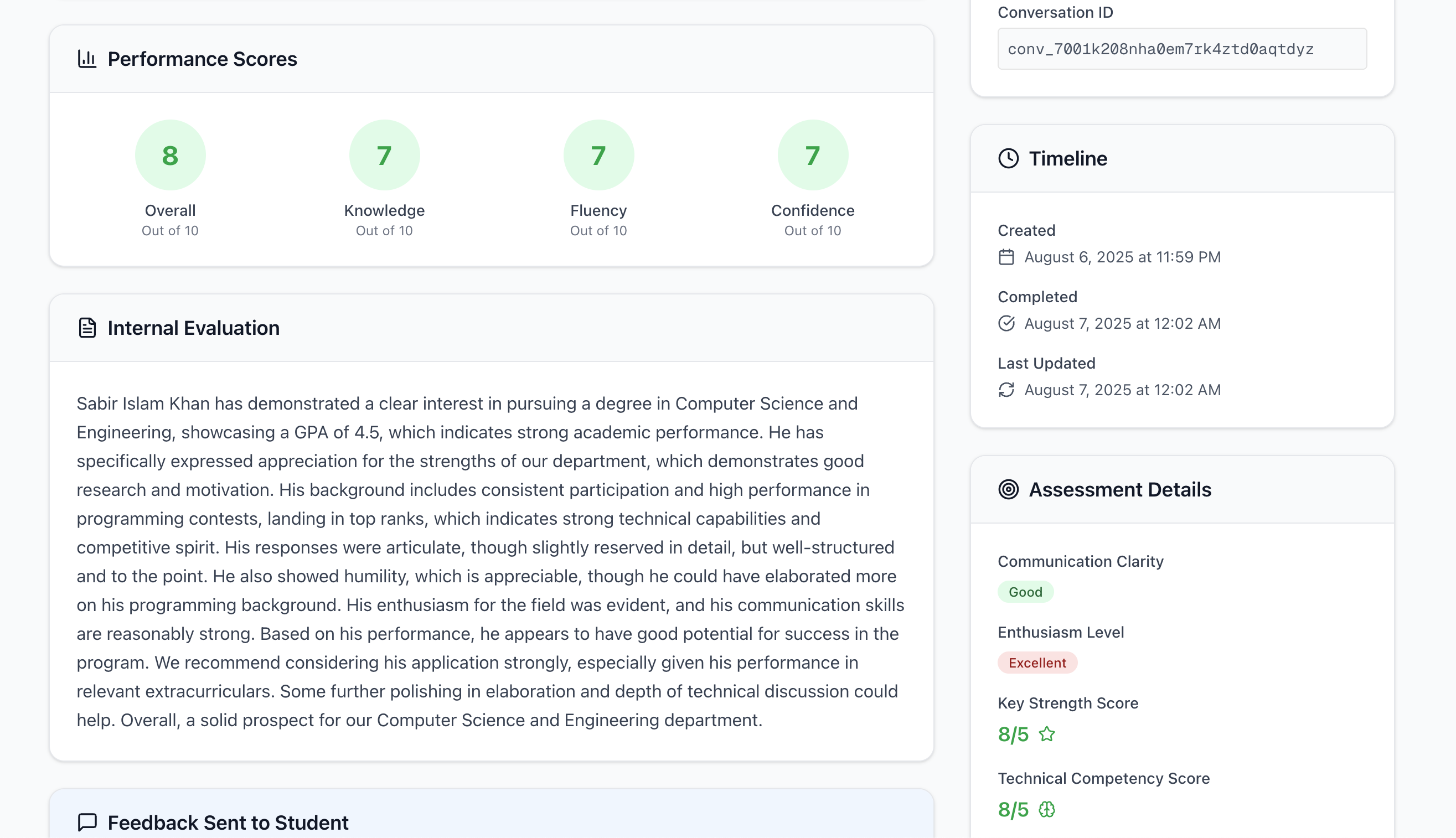This screenshot has width=1456, height=838.
Task: Click the check-circle icon beside Completed date
Action: coord(1006,323)
